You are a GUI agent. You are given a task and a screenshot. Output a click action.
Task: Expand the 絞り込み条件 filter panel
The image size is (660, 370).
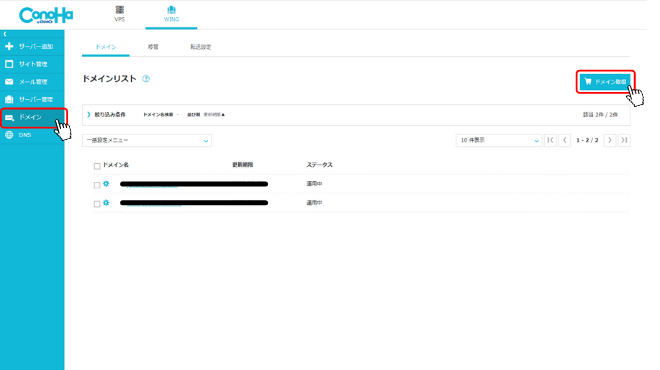coord(106,114)
